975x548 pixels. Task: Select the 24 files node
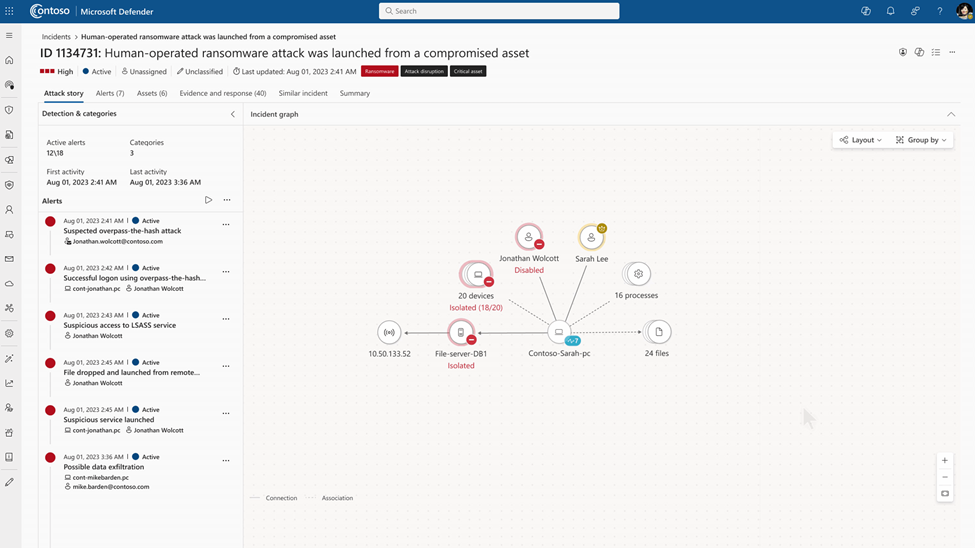click(657, 332)
